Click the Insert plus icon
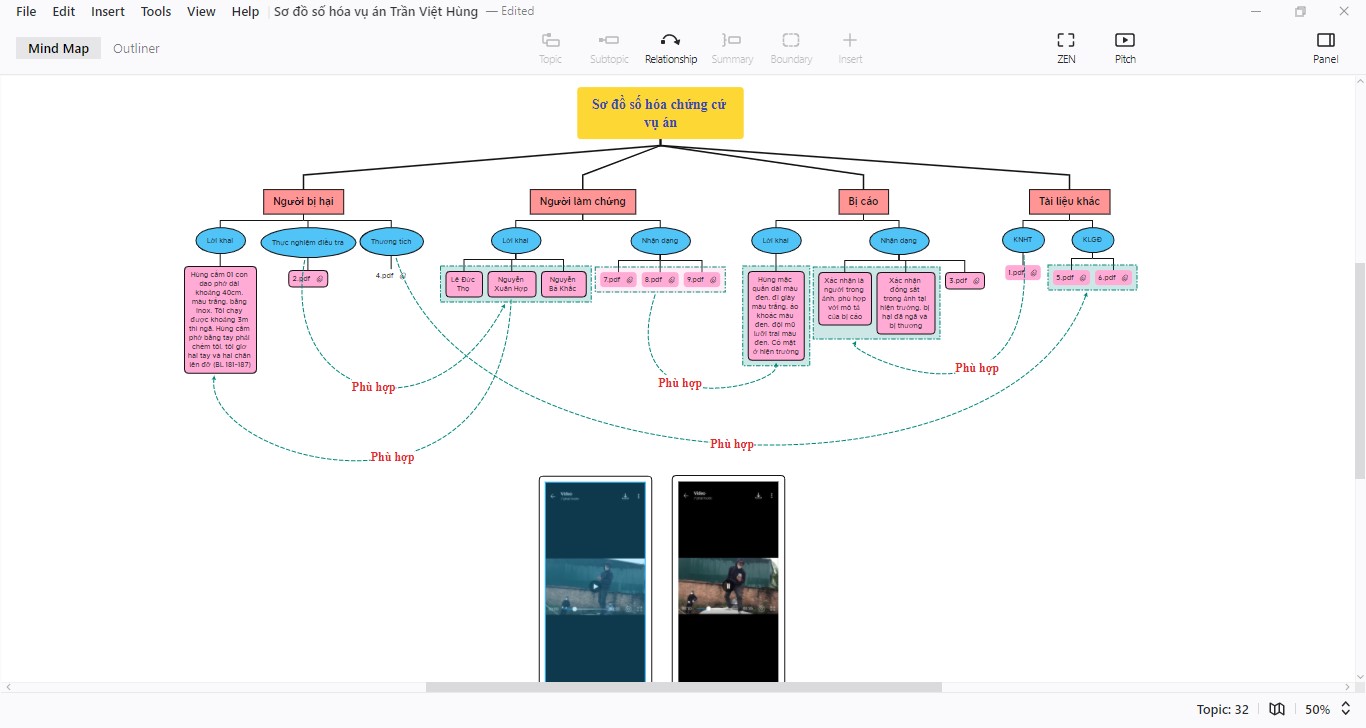 pos(850,40)
